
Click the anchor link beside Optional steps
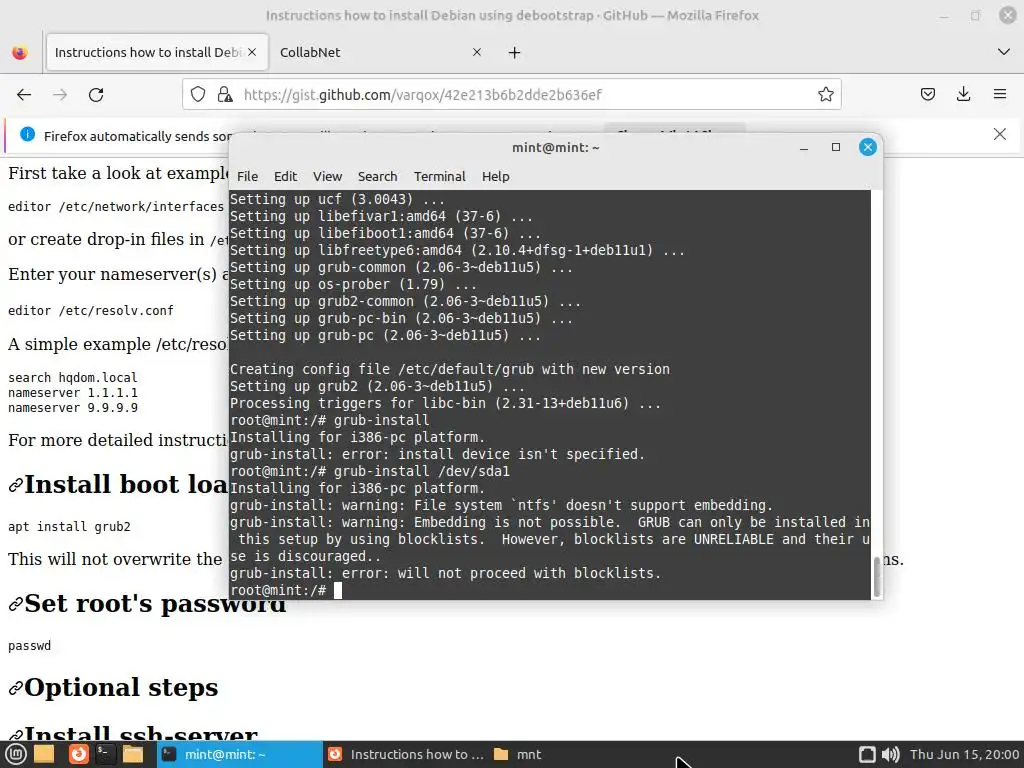click(x=16, y=688)
